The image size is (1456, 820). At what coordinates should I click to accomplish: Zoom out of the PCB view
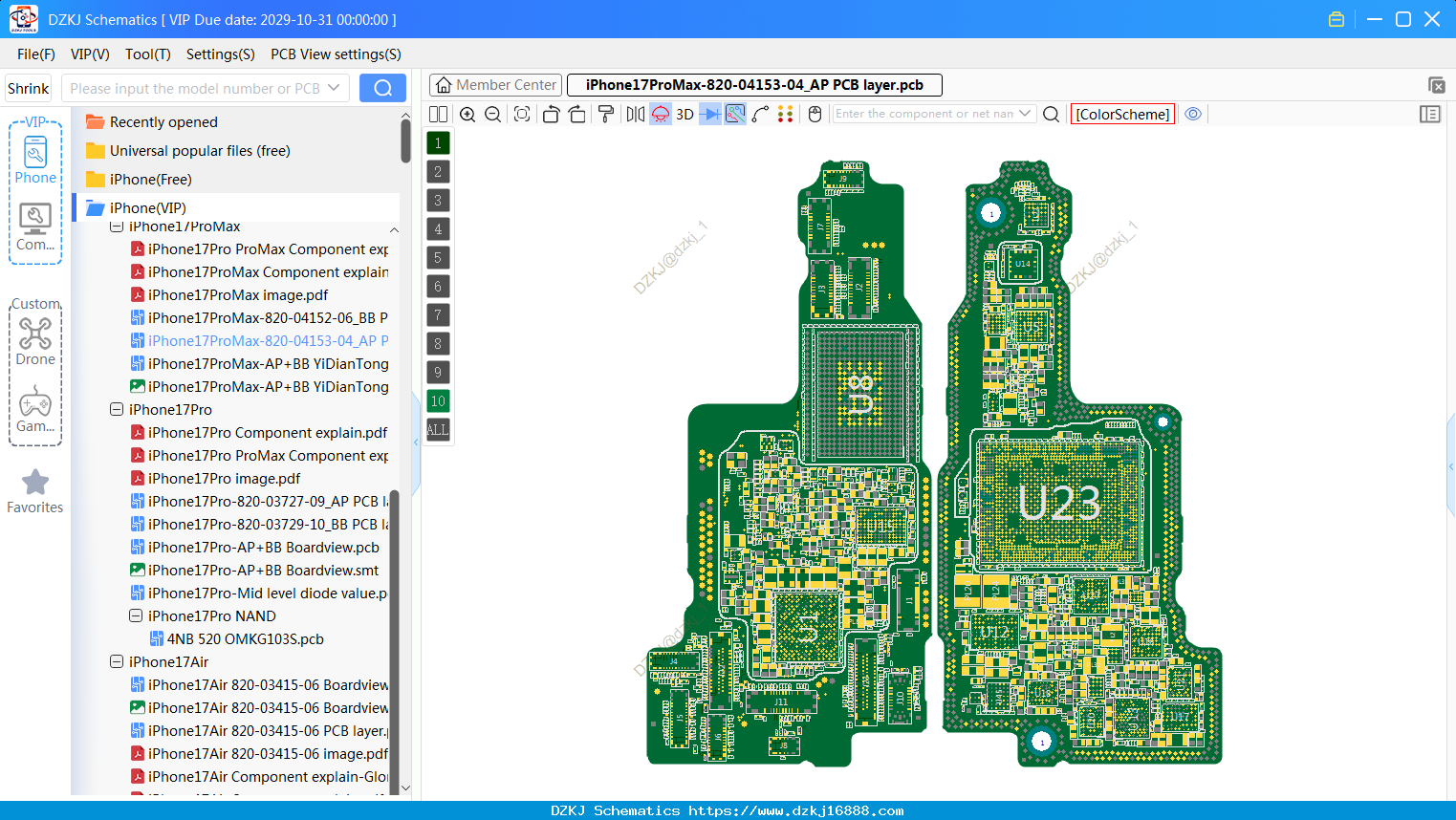pyautogui.click(x=493, y=114)
